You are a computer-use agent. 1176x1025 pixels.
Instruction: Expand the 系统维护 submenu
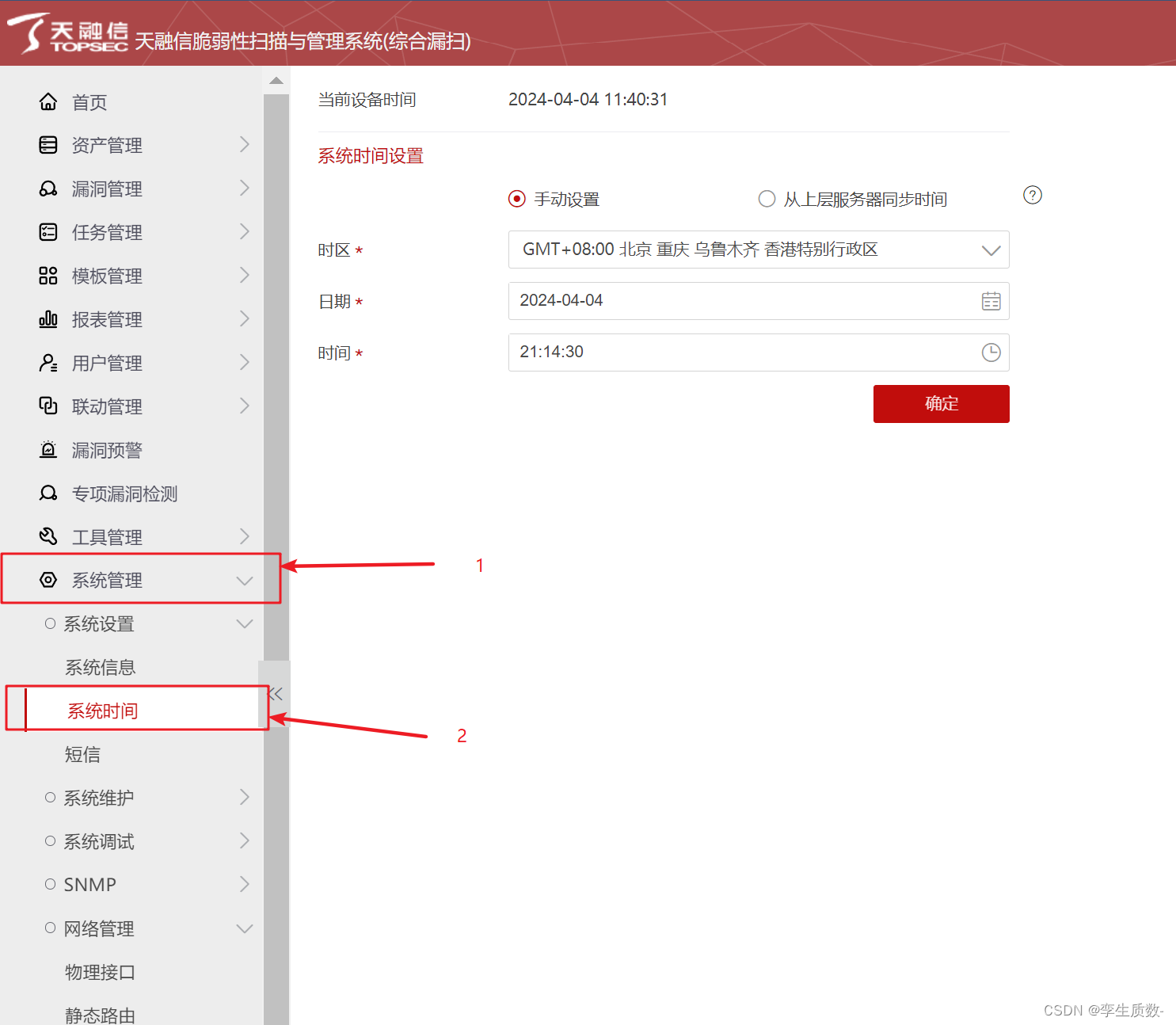click(245, 798)
